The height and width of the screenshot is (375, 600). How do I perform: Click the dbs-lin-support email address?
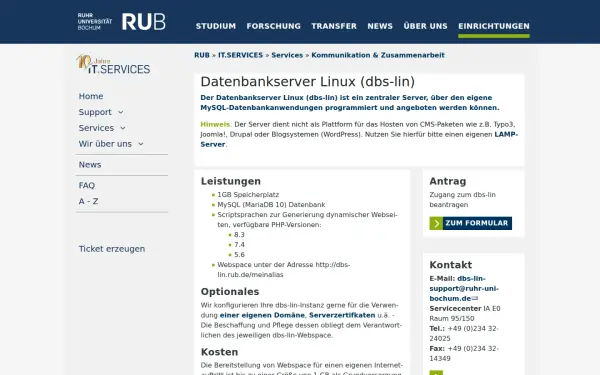464,289
